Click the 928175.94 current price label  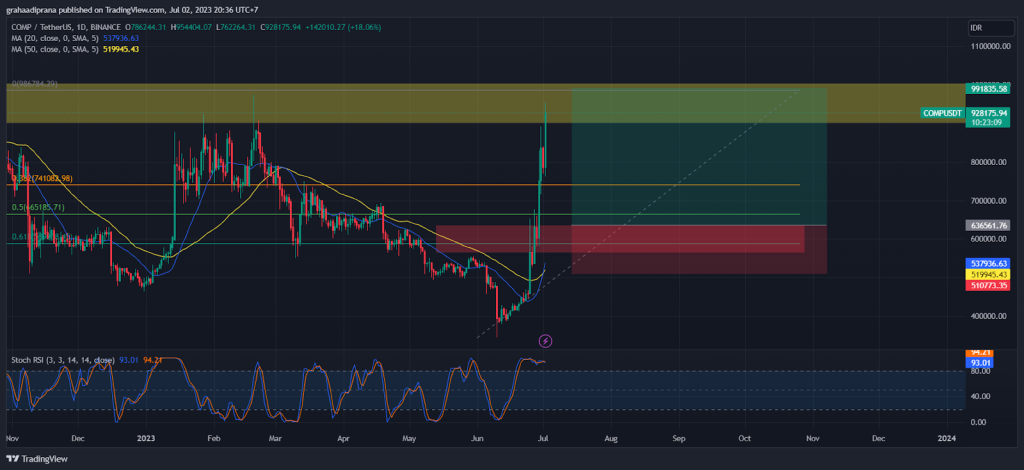click(x=990, y=113)
